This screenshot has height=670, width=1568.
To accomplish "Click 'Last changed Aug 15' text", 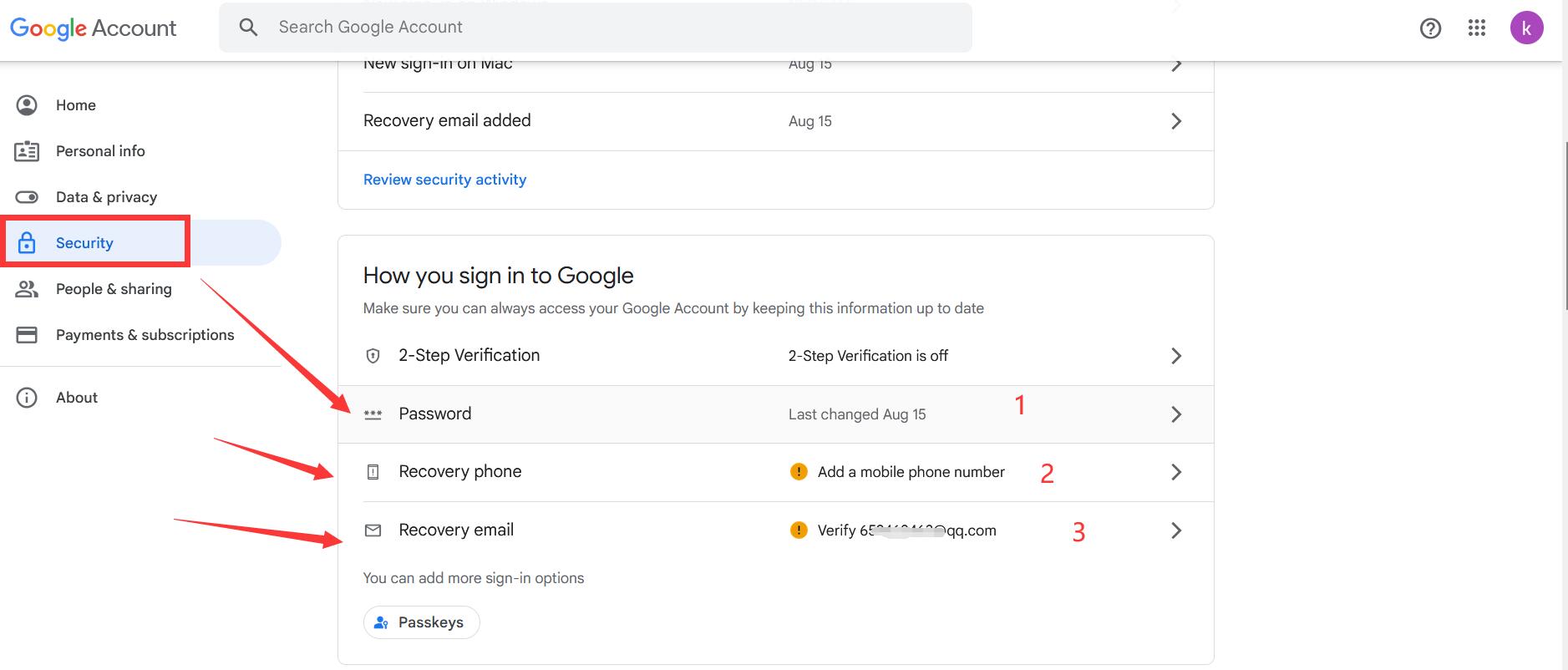I will [x=857, y=414].
